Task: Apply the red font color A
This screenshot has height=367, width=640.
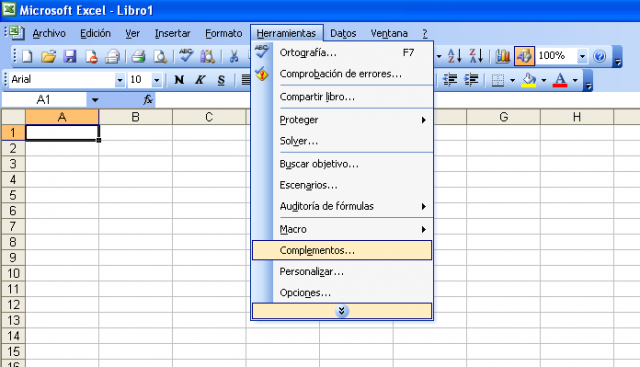Action: (560, 80)
